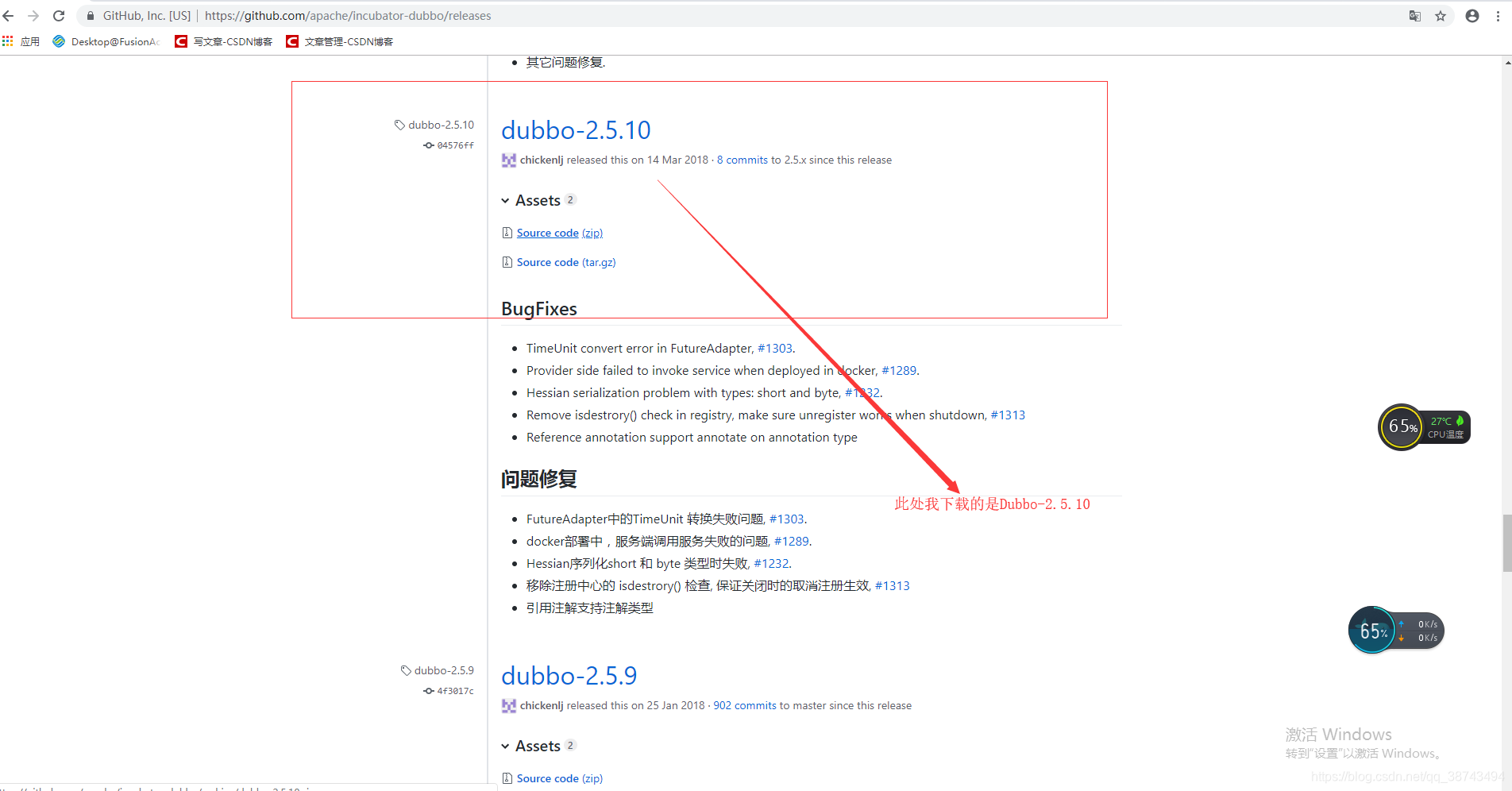Viewport: 1512px width, 791px height.
Task: Download dubbo-2.5.10 Source code (tar.gz)
Action: coord(566,262)
